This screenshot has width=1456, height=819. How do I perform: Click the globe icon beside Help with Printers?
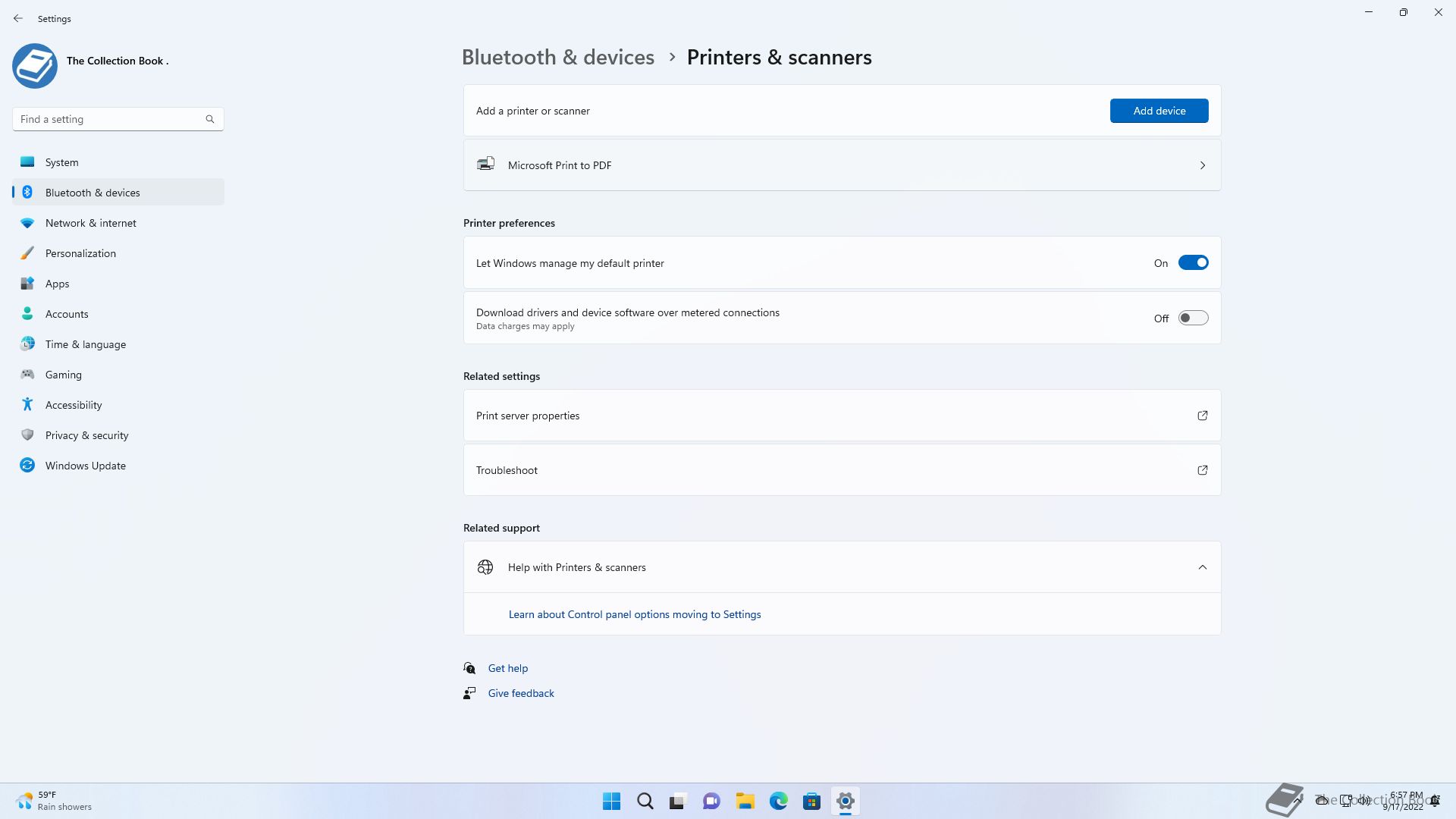click(485, 567)
